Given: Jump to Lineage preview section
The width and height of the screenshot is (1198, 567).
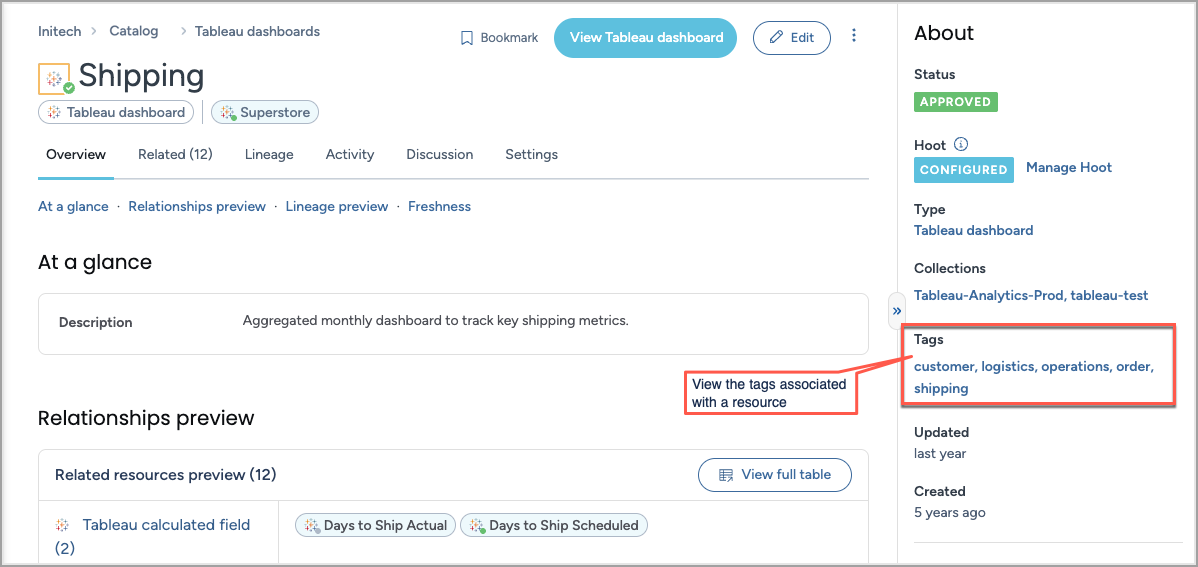Looking at the screenshot, I should pyautogui.click(x=337, y=207).
